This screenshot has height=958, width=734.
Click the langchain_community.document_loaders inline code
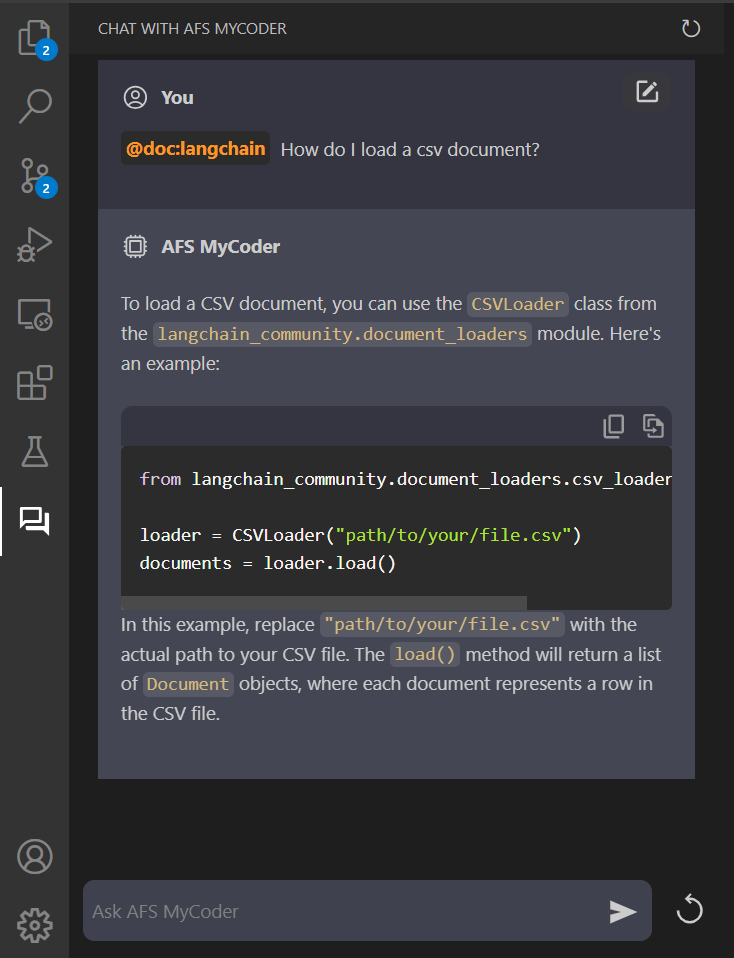[342, 334]
